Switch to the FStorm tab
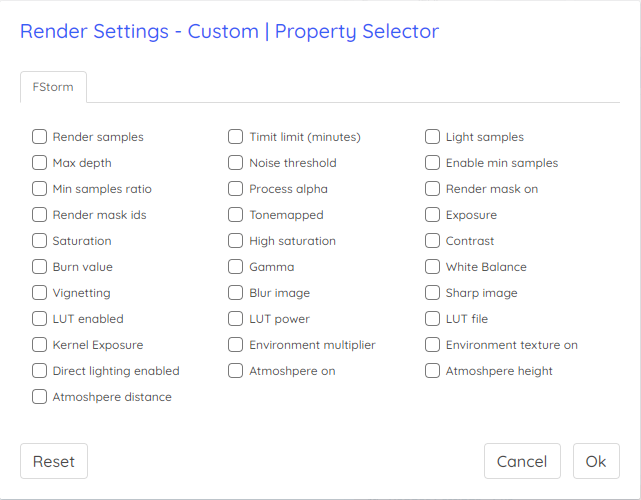This screenshot has height=500, width=641. pos(53,87)
